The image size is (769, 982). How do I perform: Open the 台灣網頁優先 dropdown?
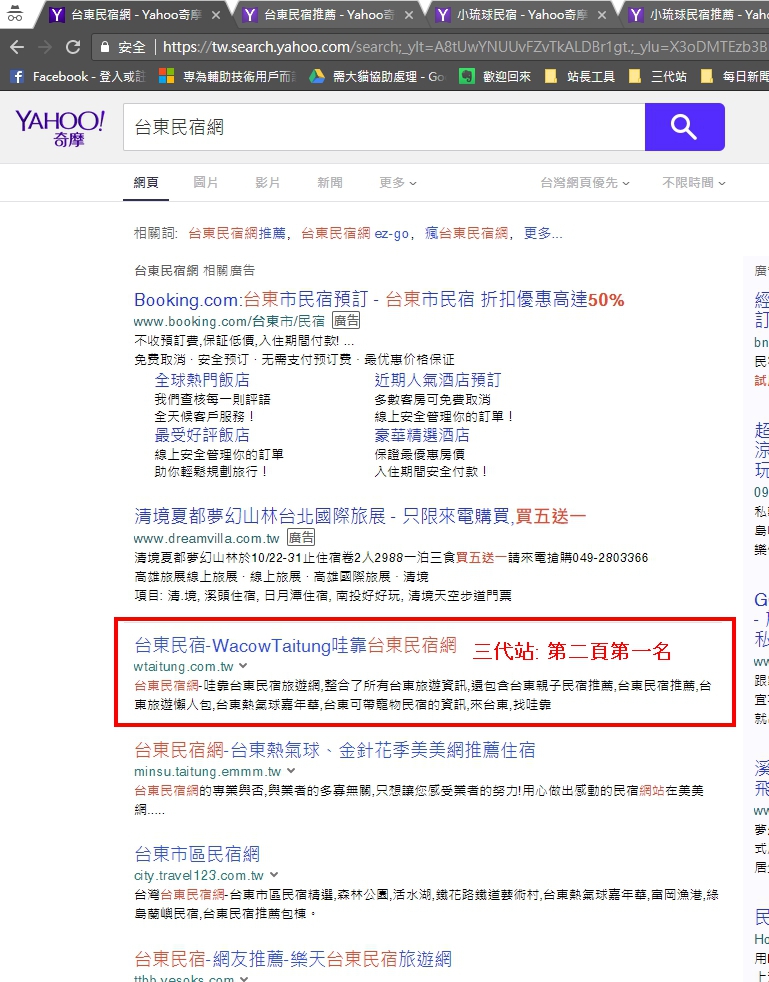[585, 182]
